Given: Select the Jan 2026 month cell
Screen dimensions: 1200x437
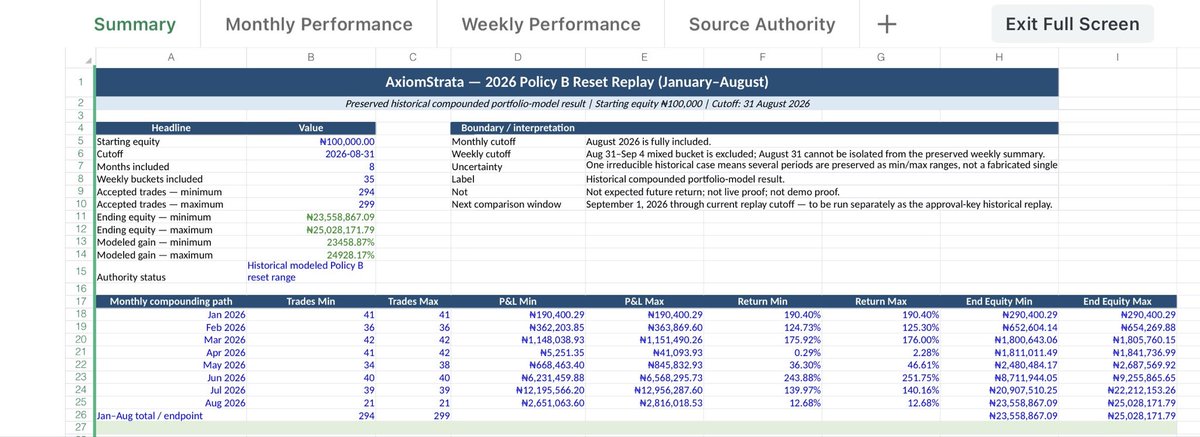Looking at the screenshot, I should point(170,314).
